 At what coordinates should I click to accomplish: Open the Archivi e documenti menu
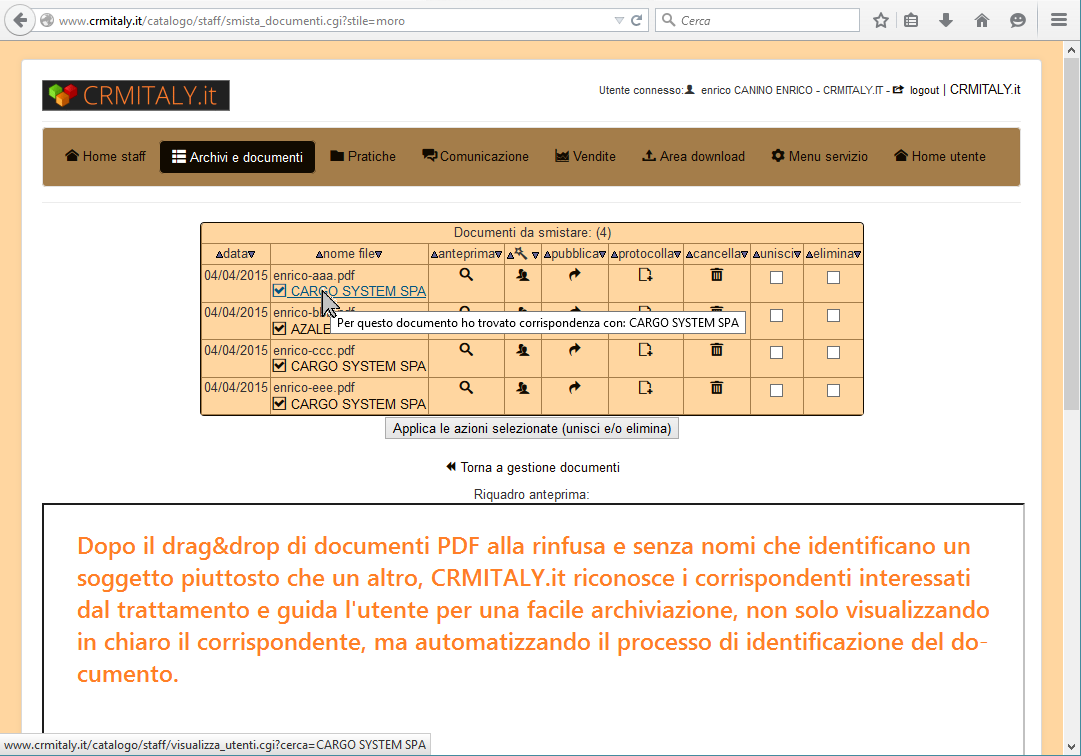[x=237, y=157]
